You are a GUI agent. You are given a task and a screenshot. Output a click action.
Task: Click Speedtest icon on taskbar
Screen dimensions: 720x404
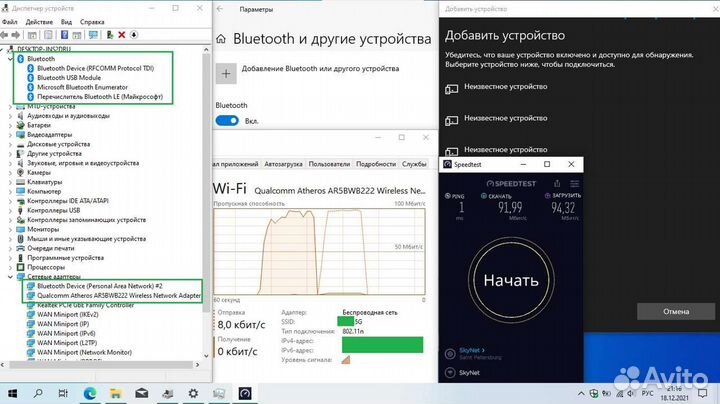tap(245, 393)
